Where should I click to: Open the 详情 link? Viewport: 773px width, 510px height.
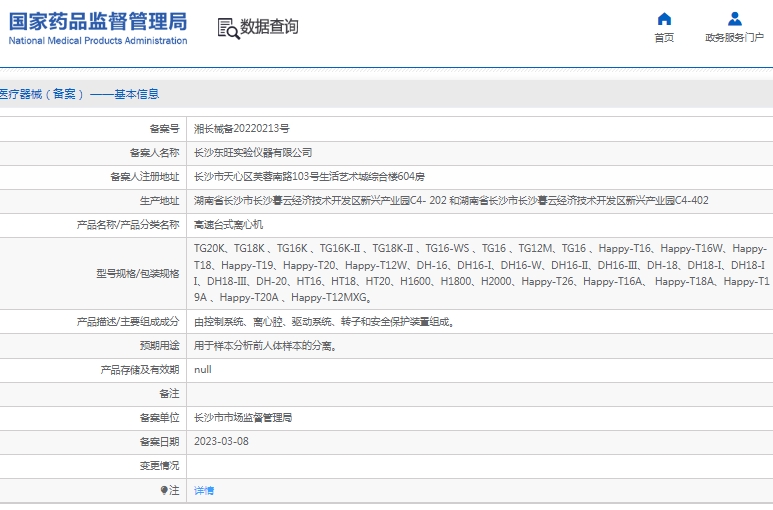point(204,491)
